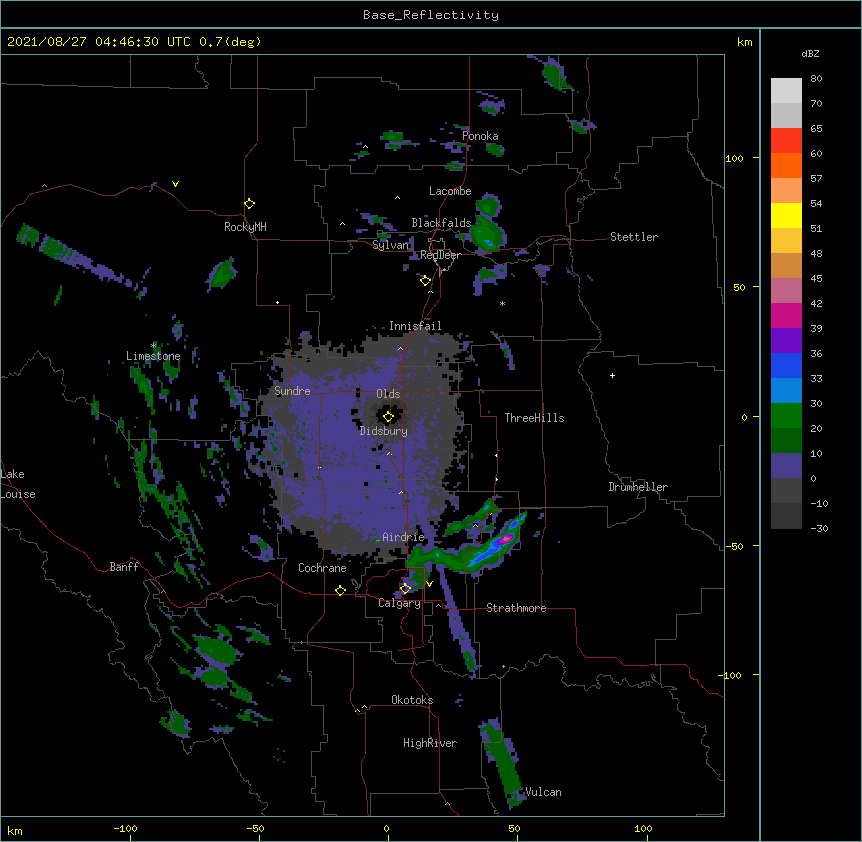The width and height of the screenshot is (862, 842).
Task: Pick the magenta 42-39 dBZ legend swatch
Action: (x=786, y=315)
